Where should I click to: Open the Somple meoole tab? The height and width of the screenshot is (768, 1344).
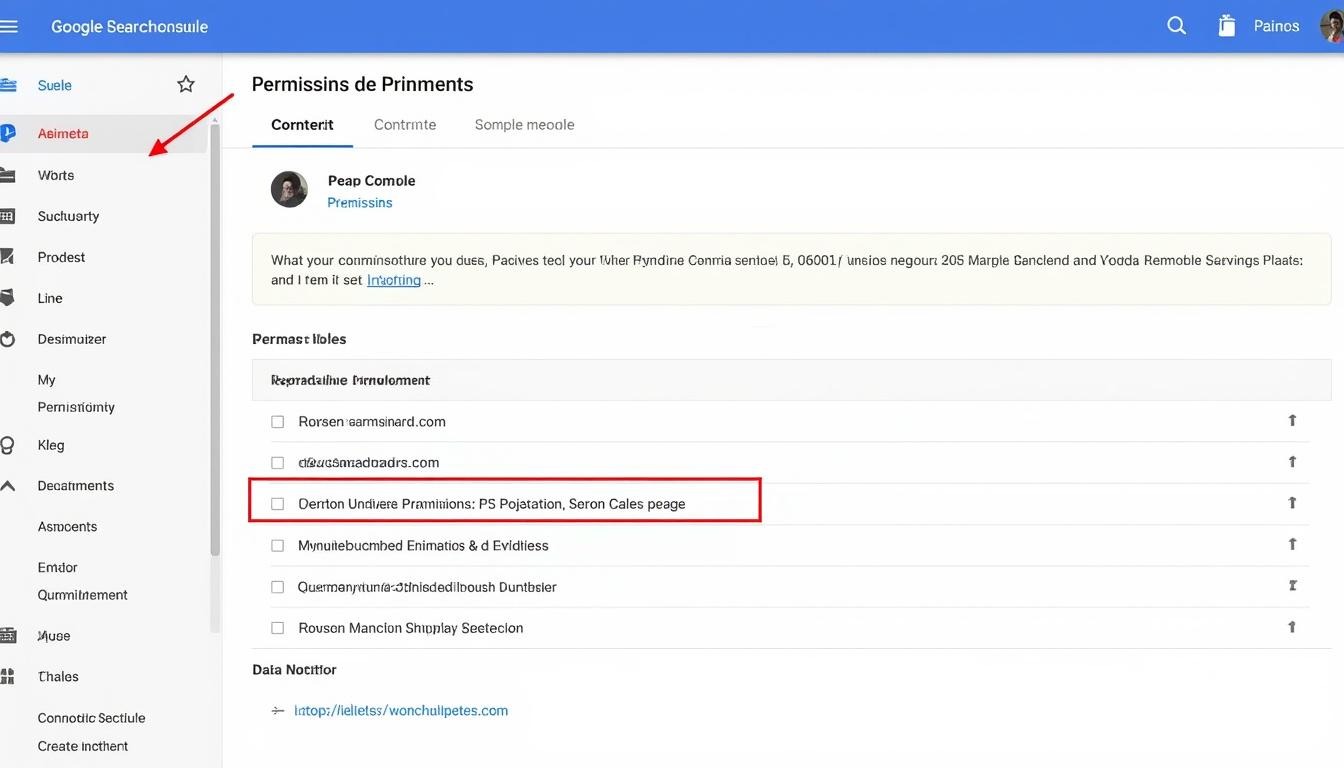pos(524,124)
